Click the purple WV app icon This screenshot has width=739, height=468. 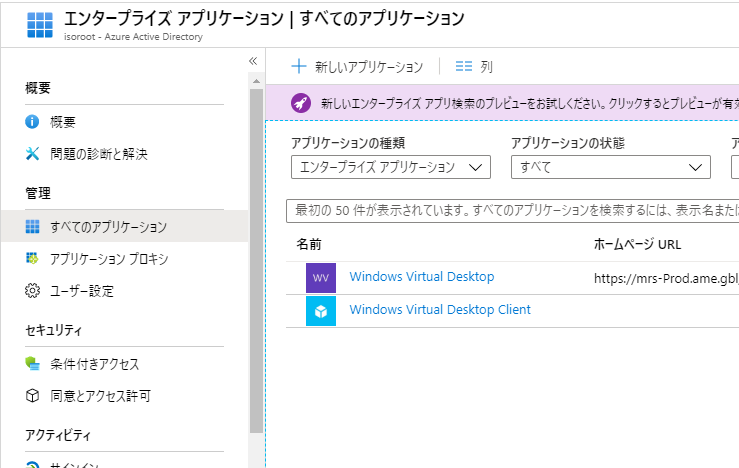coord(321,278)
